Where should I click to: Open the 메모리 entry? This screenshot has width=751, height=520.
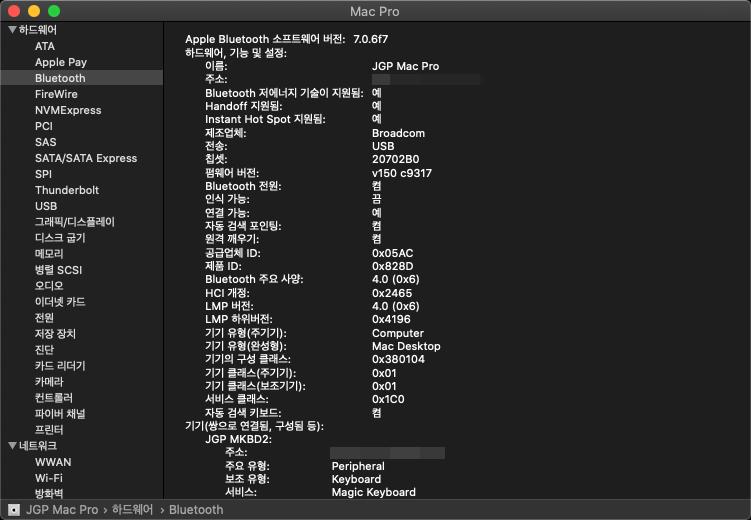[x=49, y=254]
